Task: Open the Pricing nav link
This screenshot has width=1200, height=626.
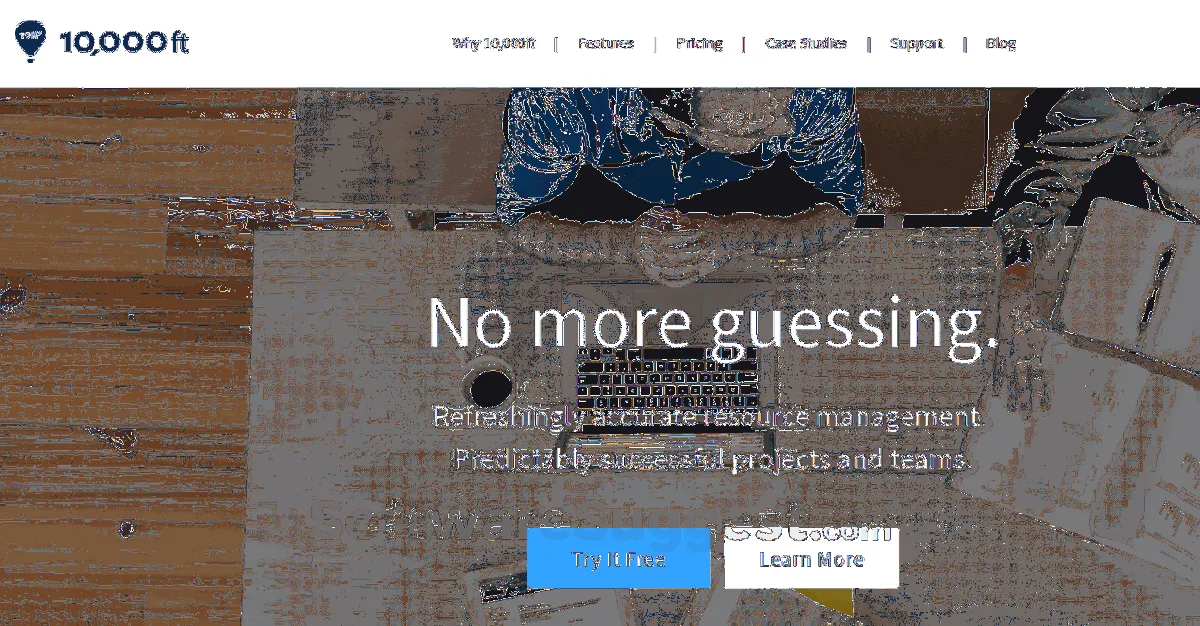Action: click(699, 43)
